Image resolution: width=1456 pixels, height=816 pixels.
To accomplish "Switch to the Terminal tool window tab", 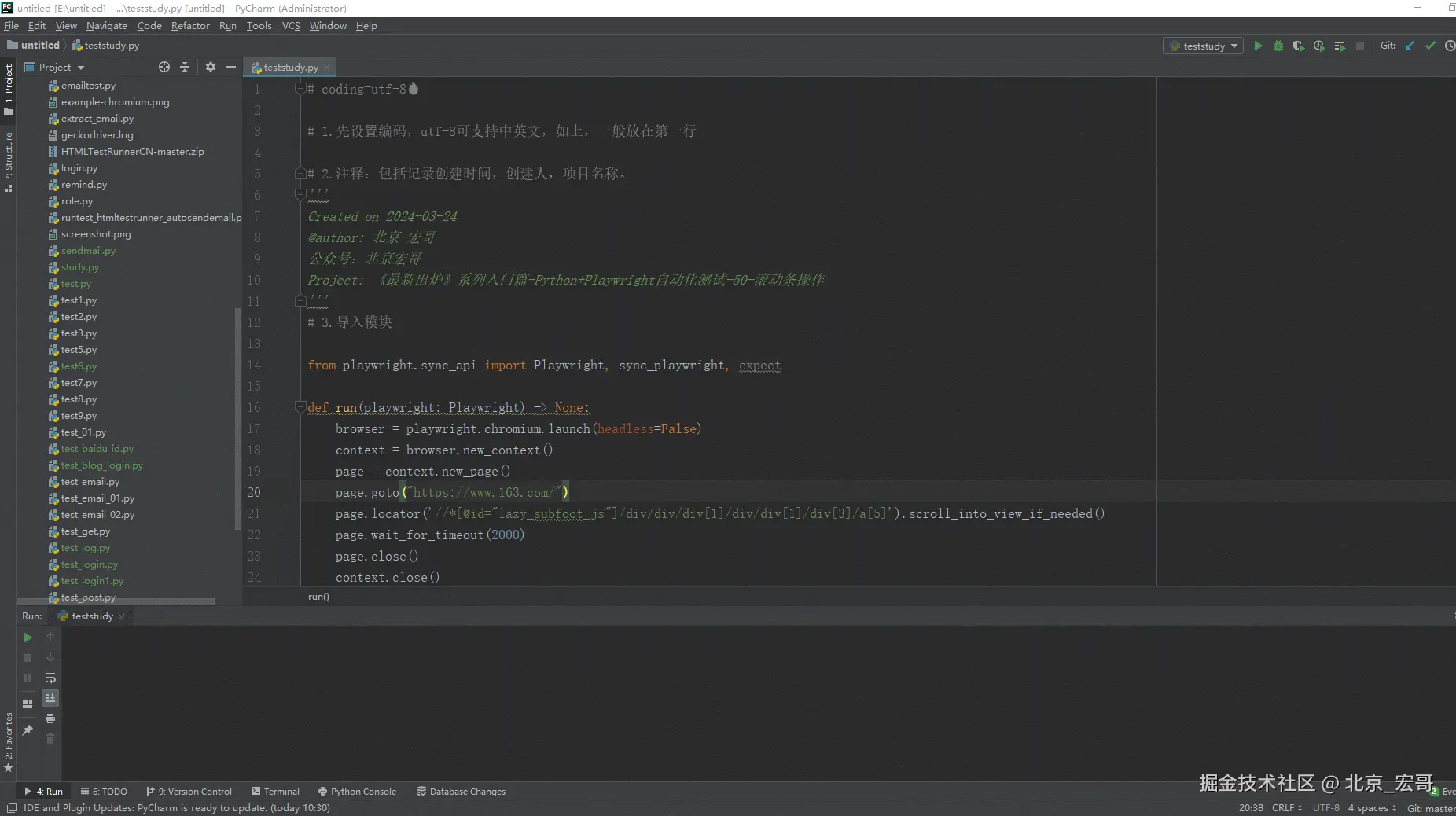I will click(275, 792).
